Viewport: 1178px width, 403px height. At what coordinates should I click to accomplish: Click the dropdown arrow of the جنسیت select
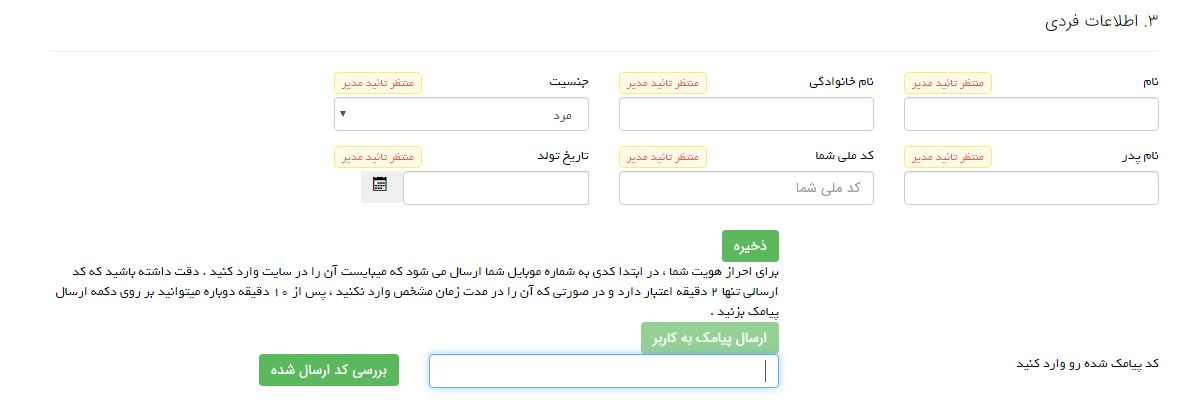pos(343,114)
